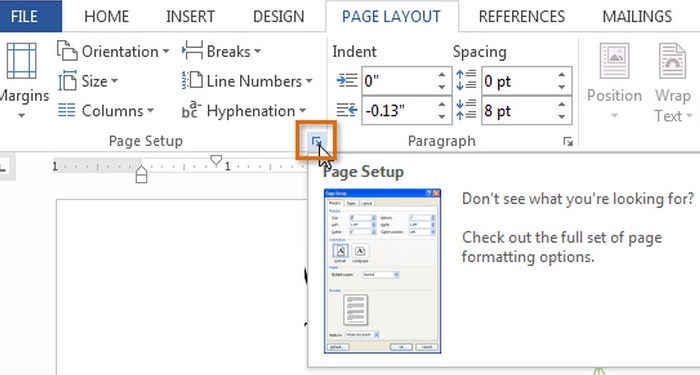
Task: Open the Size dropdown
Action: [88, 81]
